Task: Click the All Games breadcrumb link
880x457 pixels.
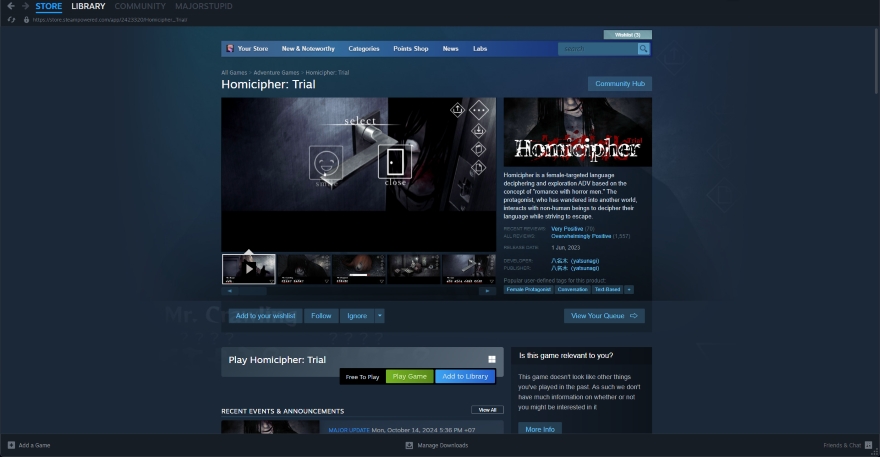Action: (x=234, y=72)
